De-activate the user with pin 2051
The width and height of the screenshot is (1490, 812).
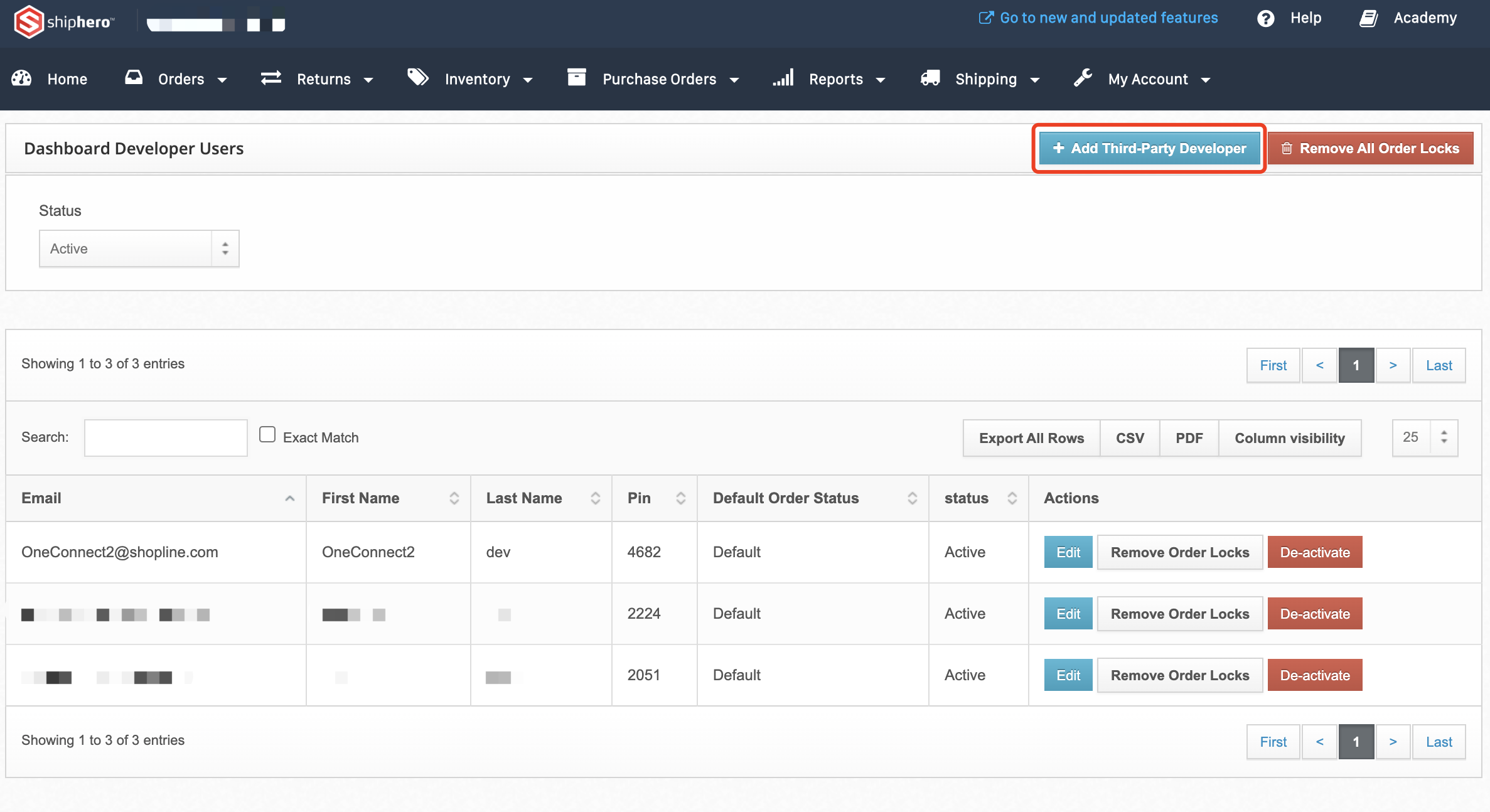[x=1315, y=675]
